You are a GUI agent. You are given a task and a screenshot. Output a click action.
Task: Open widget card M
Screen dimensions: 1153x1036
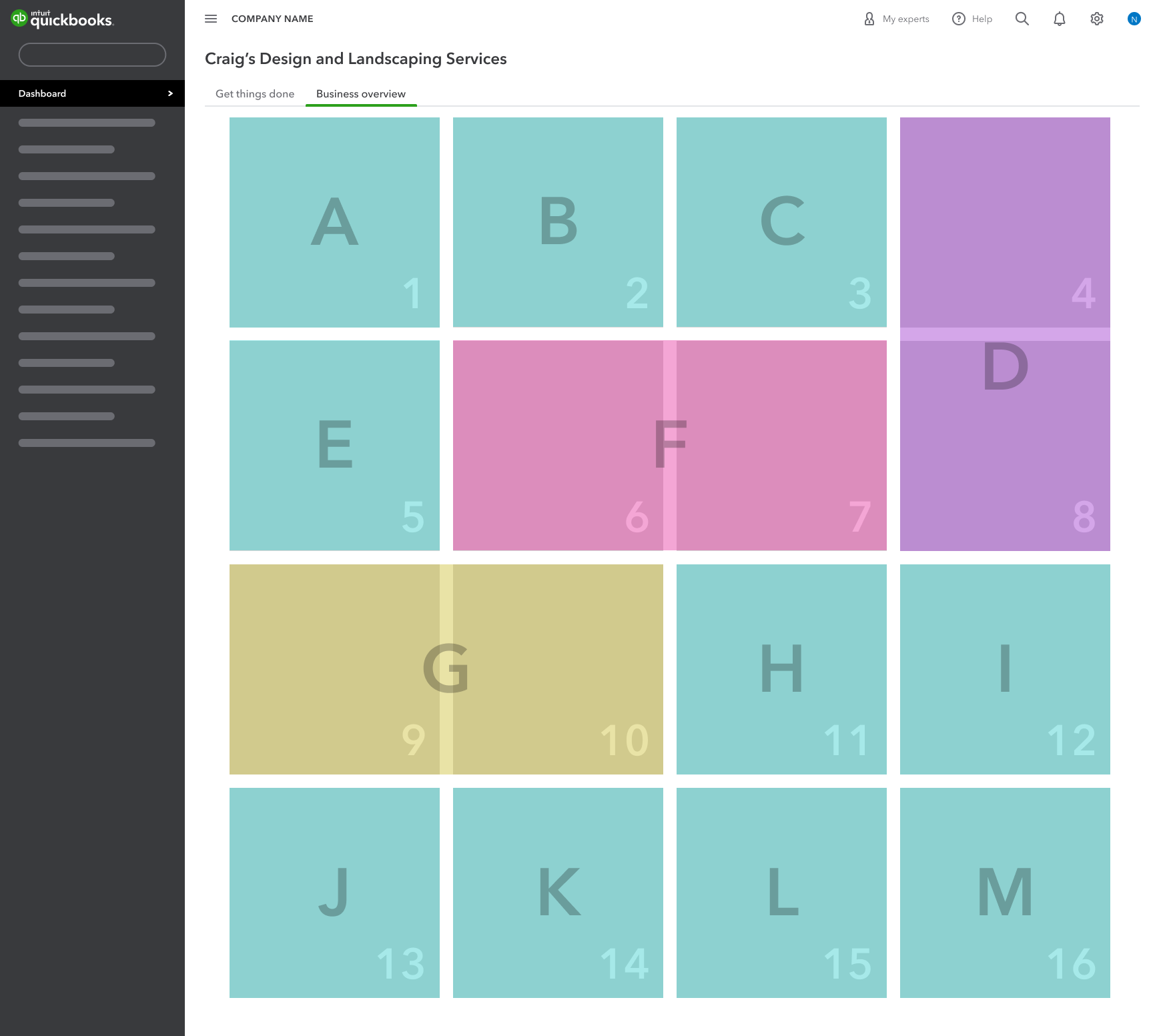(x=1005, y=893)
